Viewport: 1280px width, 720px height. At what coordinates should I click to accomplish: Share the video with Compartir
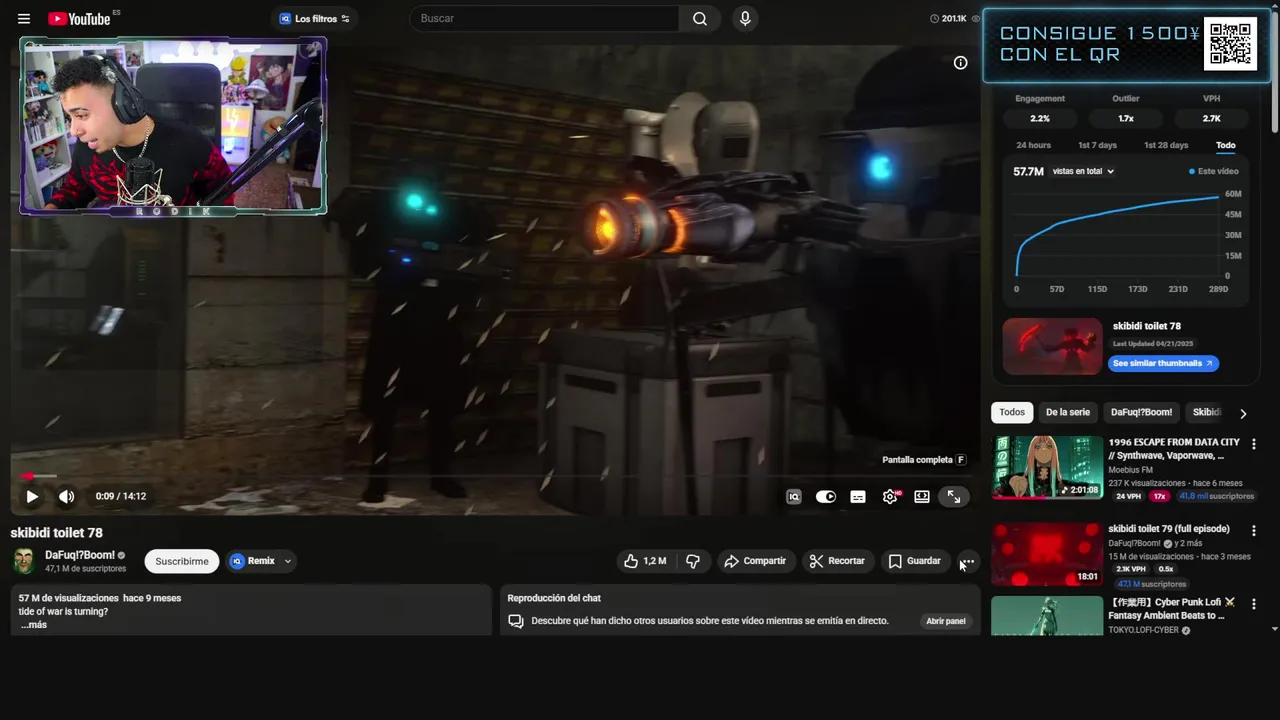755,561
